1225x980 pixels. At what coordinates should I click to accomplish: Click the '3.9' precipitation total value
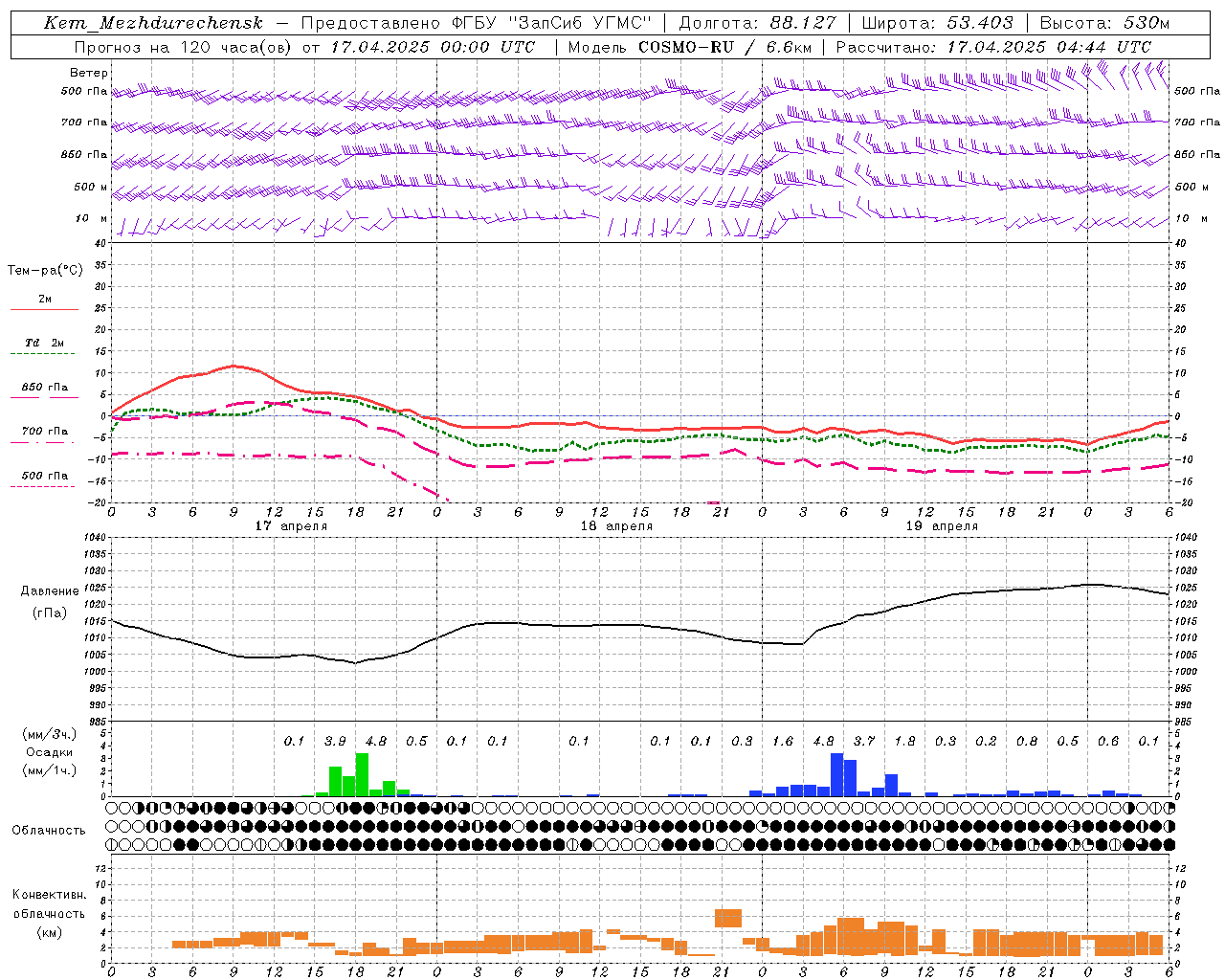click(335, 742)
